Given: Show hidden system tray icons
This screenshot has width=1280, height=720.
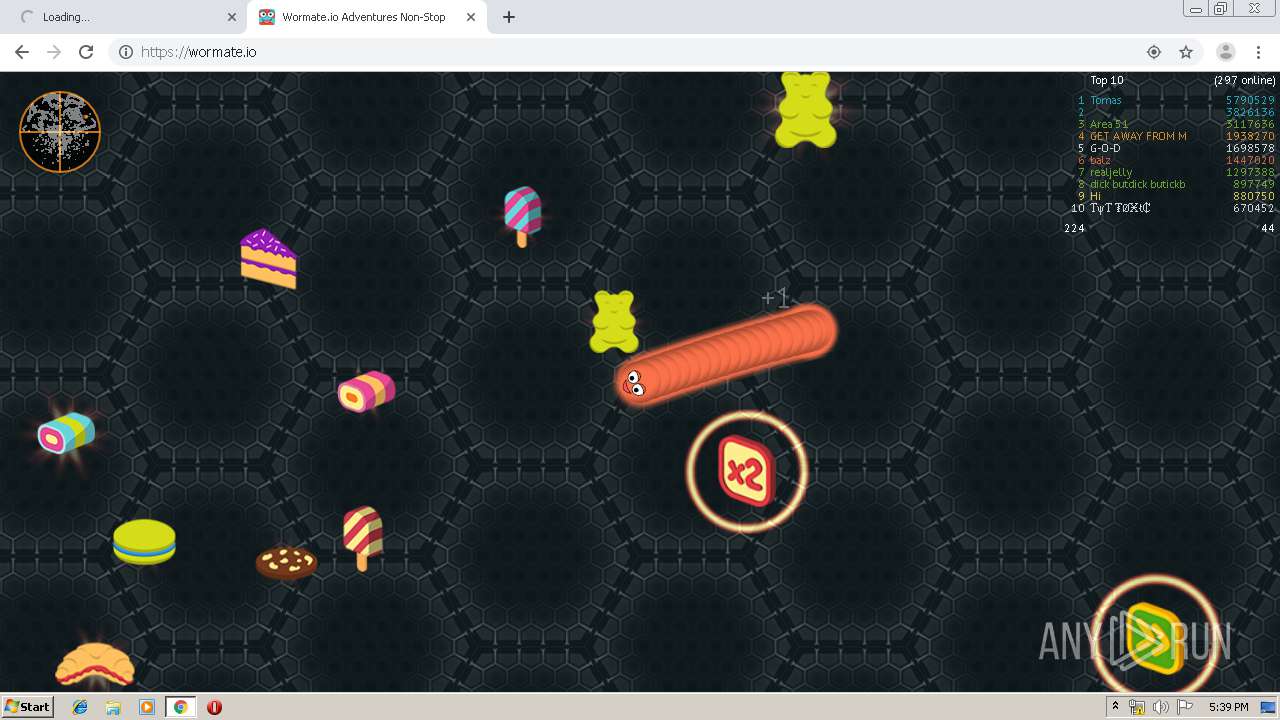Looking at the screenshot, I should 1115,707.
